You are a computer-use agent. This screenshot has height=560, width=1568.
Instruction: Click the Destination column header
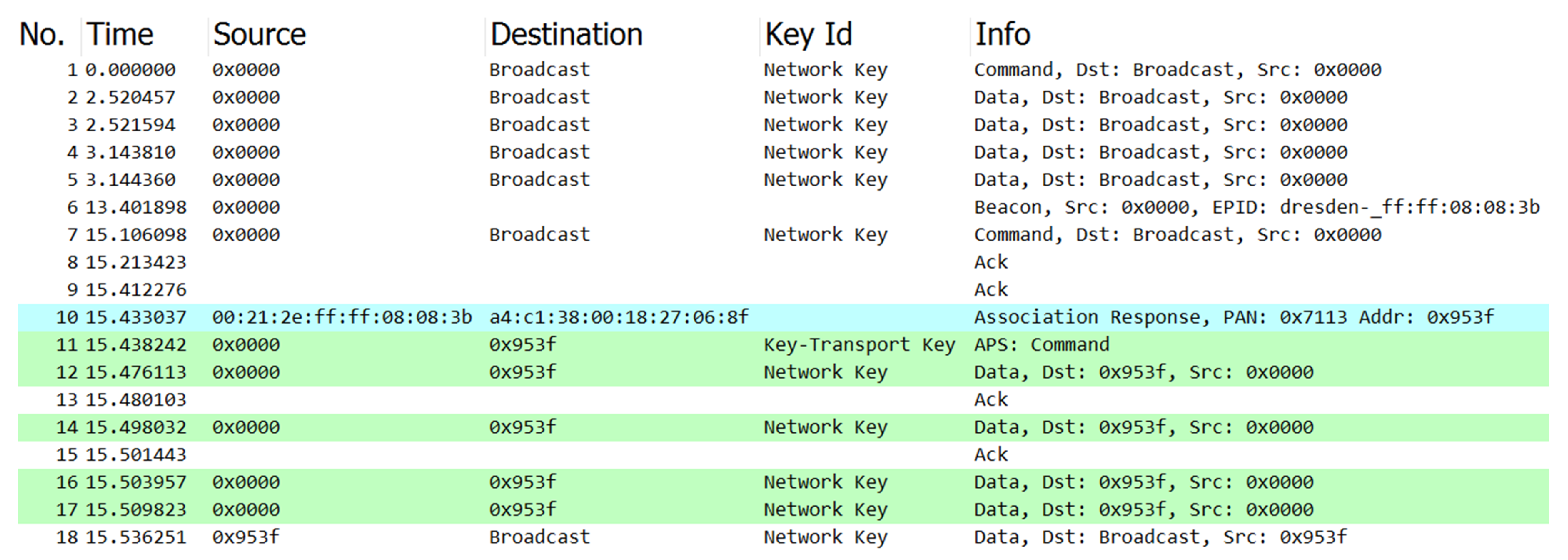[566, 34]
